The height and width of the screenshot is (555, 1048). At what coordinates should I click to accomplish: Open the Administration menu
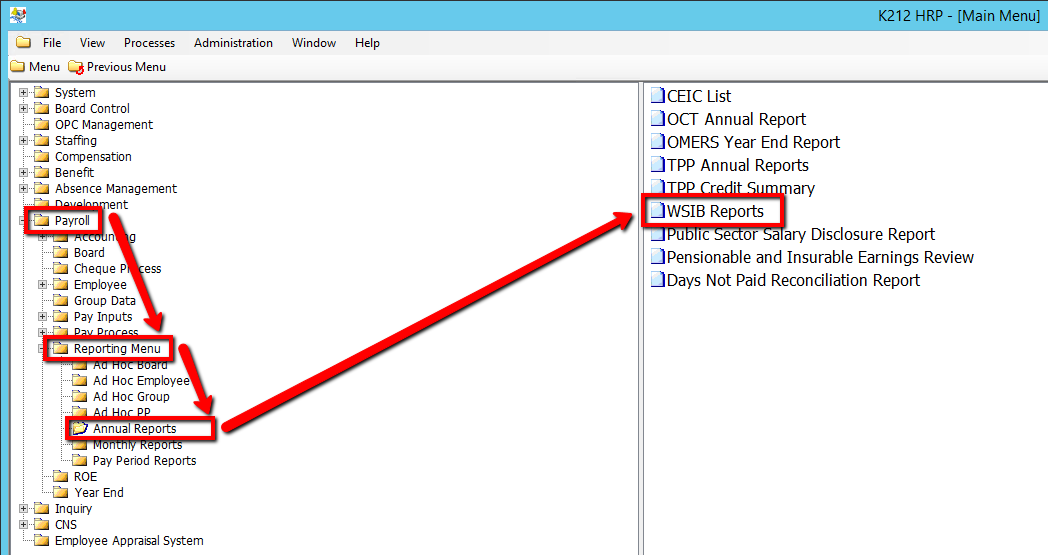pos(233,43)
